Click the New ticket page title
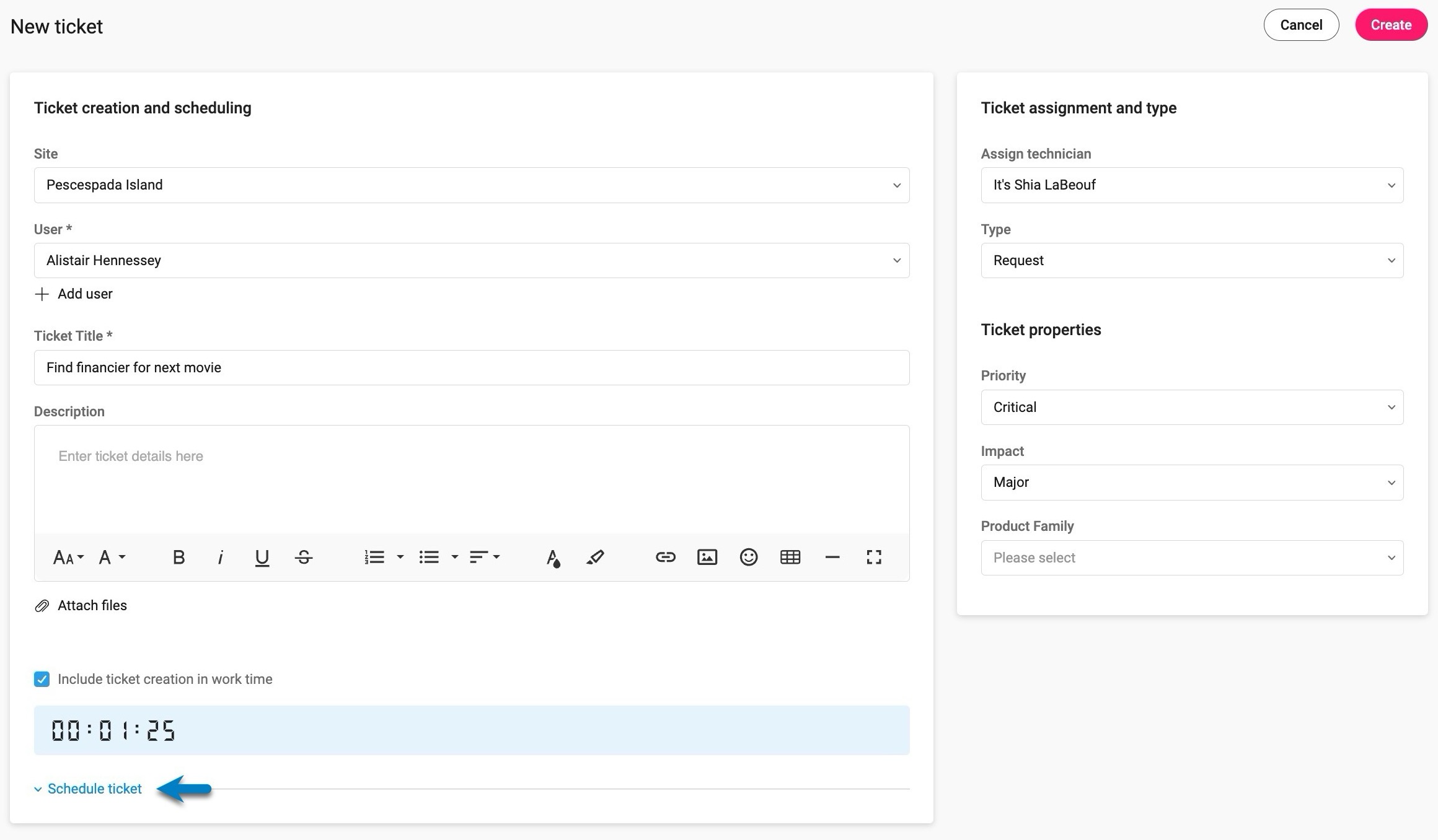Image resolution: width=1438 pixels, height=840 pixels. click(x=56, y=27)
